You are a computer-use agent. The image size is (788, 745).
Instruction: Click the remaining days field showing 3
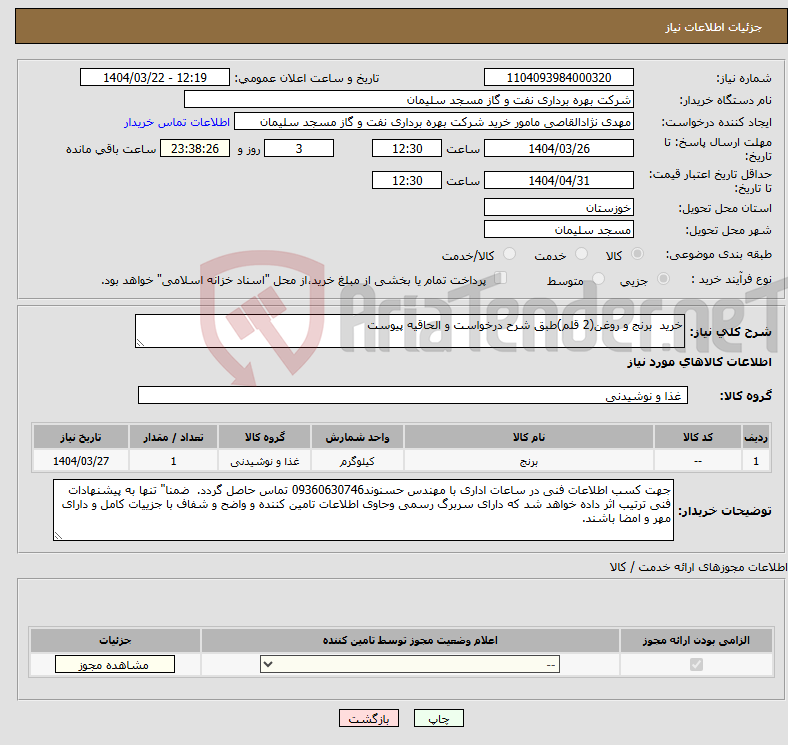coord(299,148)
